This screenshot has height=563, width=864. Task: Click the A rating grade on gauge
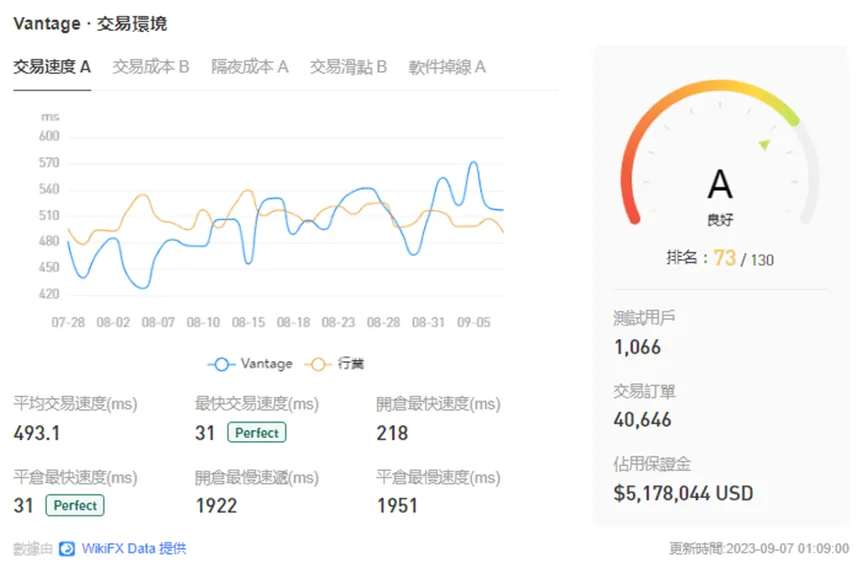click(x=720, y=184)
